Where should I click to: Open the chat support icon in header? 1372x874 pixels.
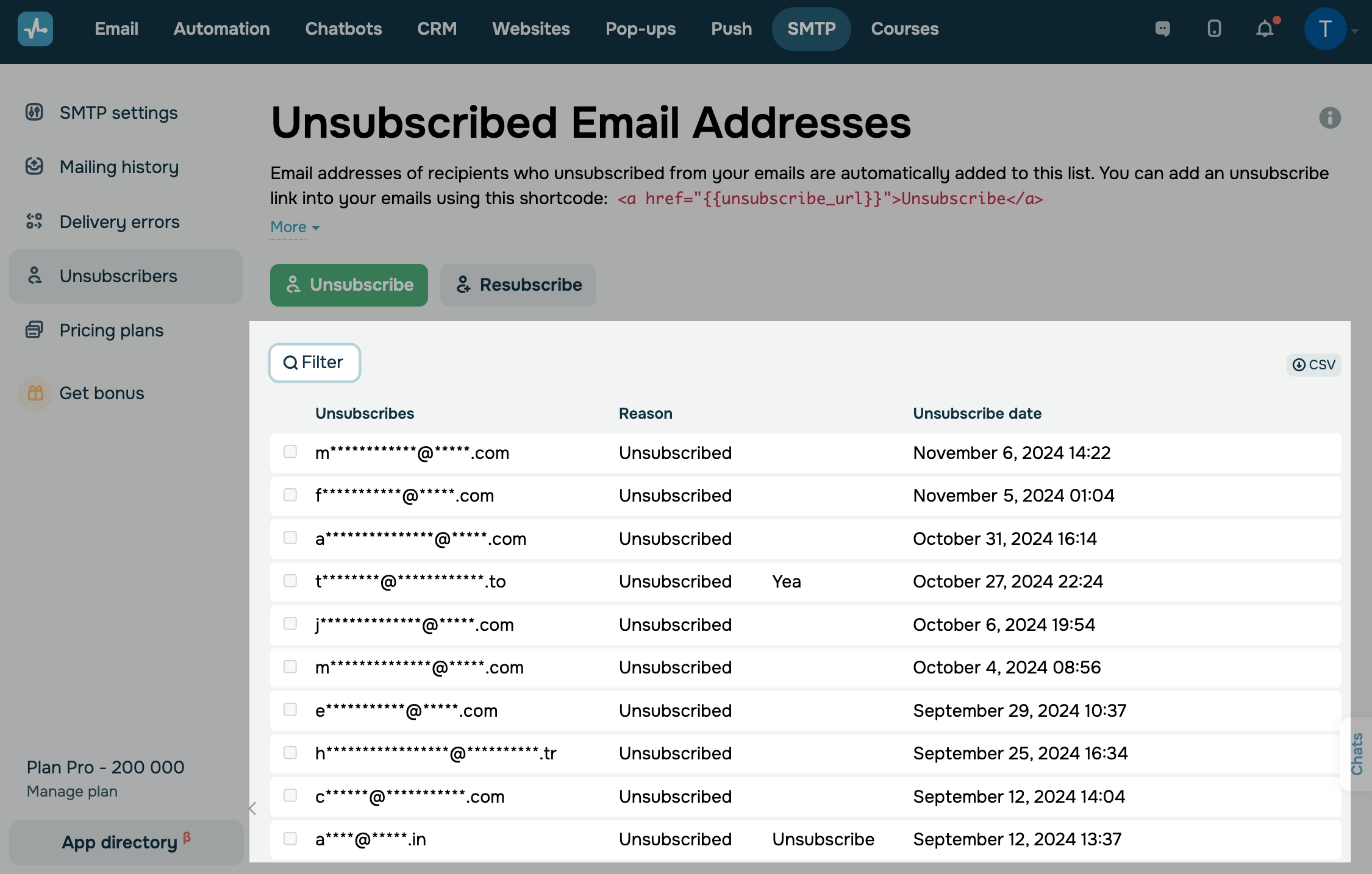tap(1162, 29)
